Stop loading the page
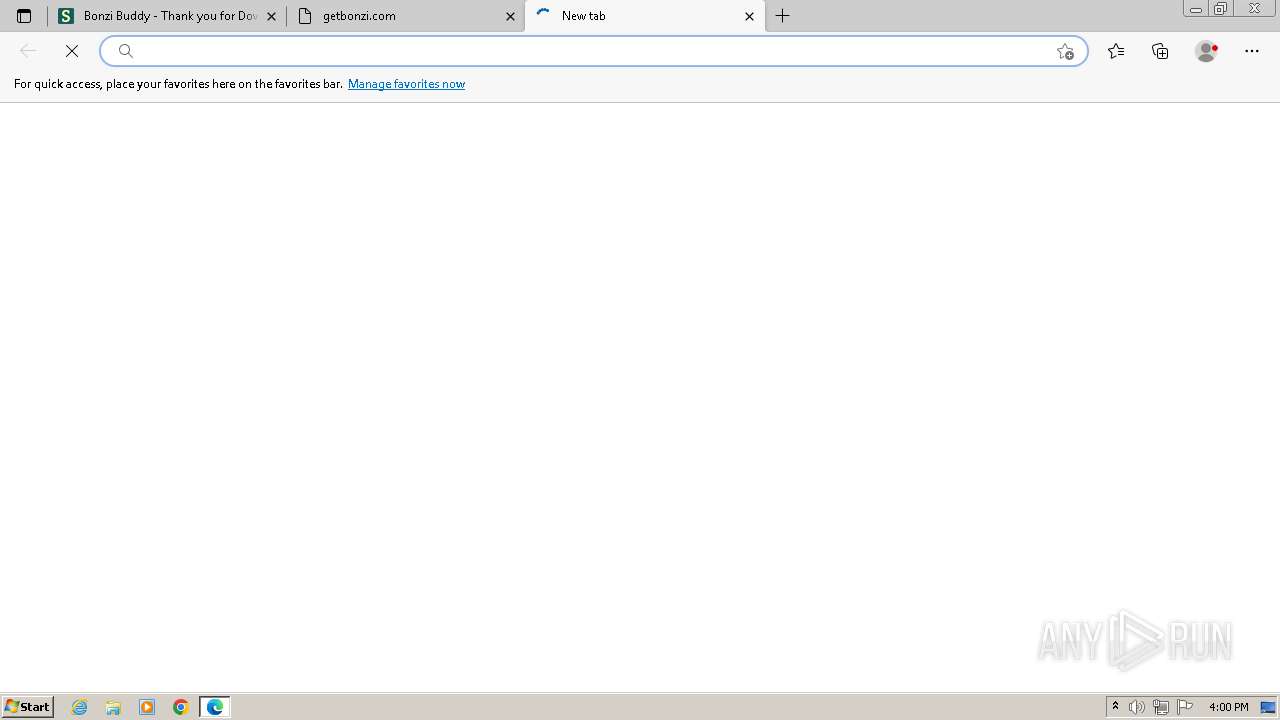 click(x=72, y=51)
